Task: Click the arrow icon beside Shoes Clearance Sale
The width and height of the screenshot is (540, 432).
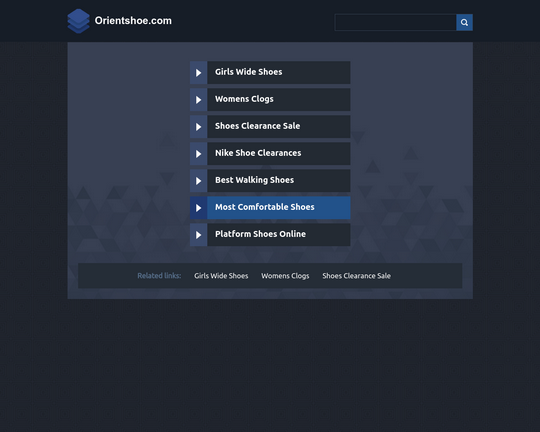Action: 198,127
